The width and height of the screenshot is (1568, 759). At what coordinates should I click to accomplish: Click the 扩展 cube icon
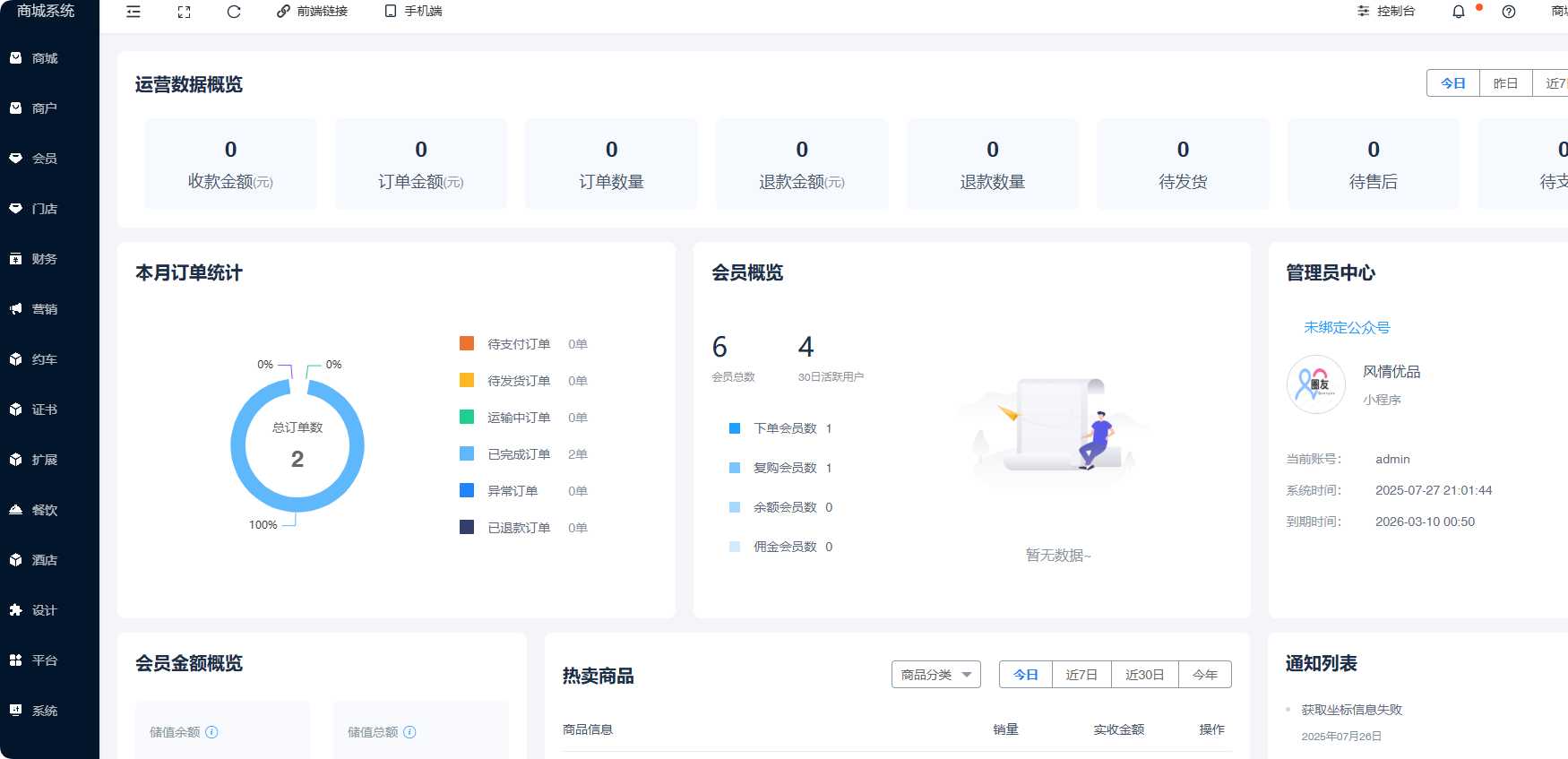tap(15, 459)
